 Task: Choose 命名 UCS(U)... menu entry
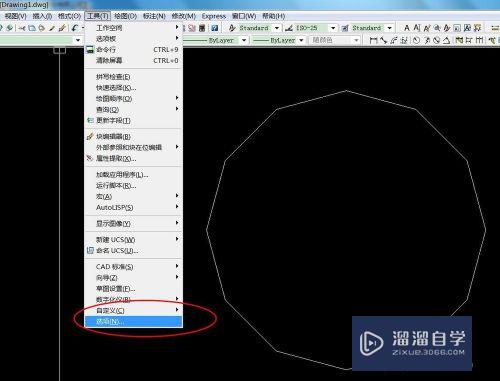(x=133, y=251)
